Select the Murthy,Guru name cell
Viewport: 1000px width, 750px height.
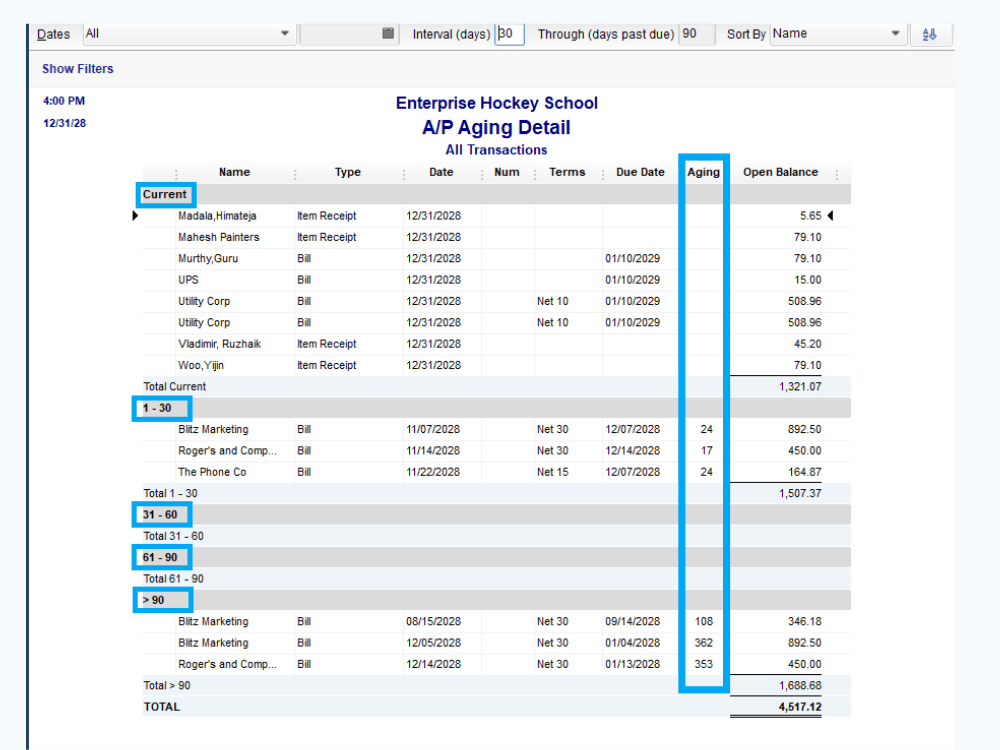tap(208, 258)
